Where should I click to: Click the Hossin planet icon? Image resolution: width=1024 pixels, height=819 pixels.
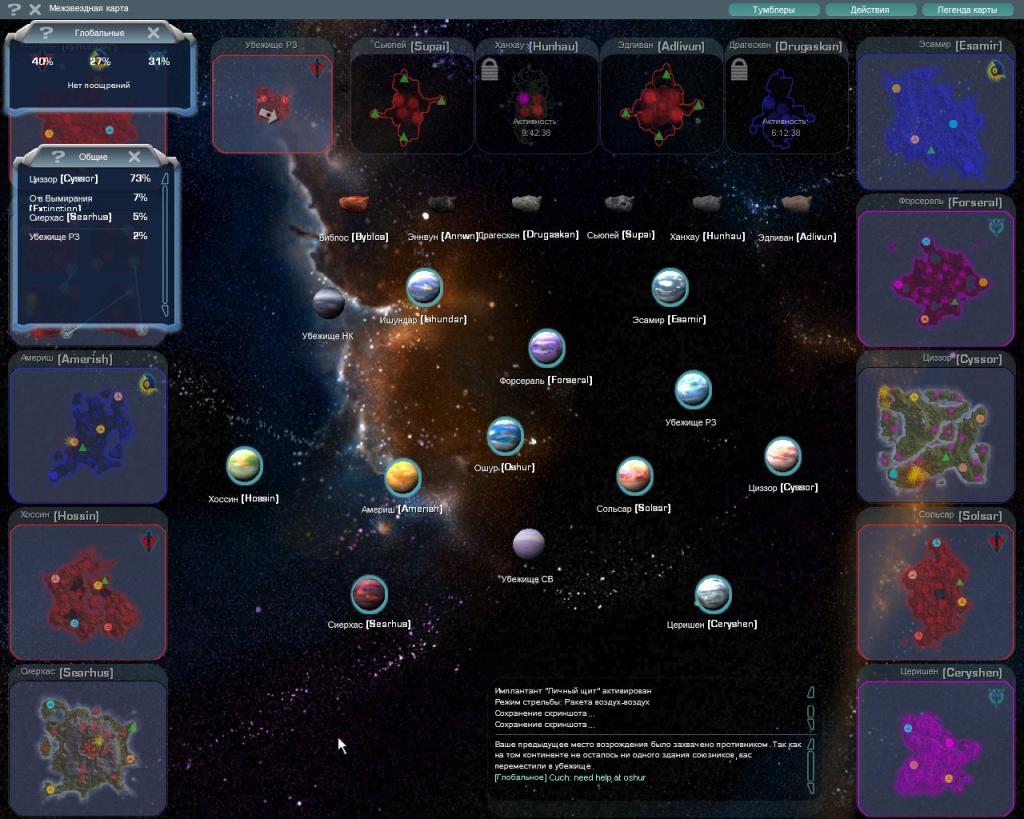click(x=244, y=465)
